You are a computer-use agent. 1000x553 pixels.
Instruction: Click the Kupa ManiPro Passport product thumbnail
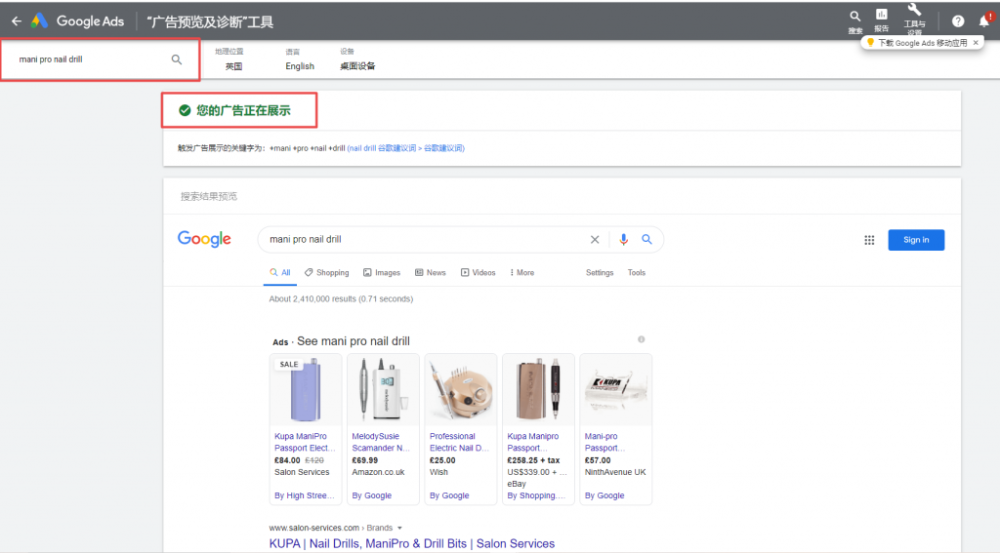pyautogui.click(x=305, y=390)
